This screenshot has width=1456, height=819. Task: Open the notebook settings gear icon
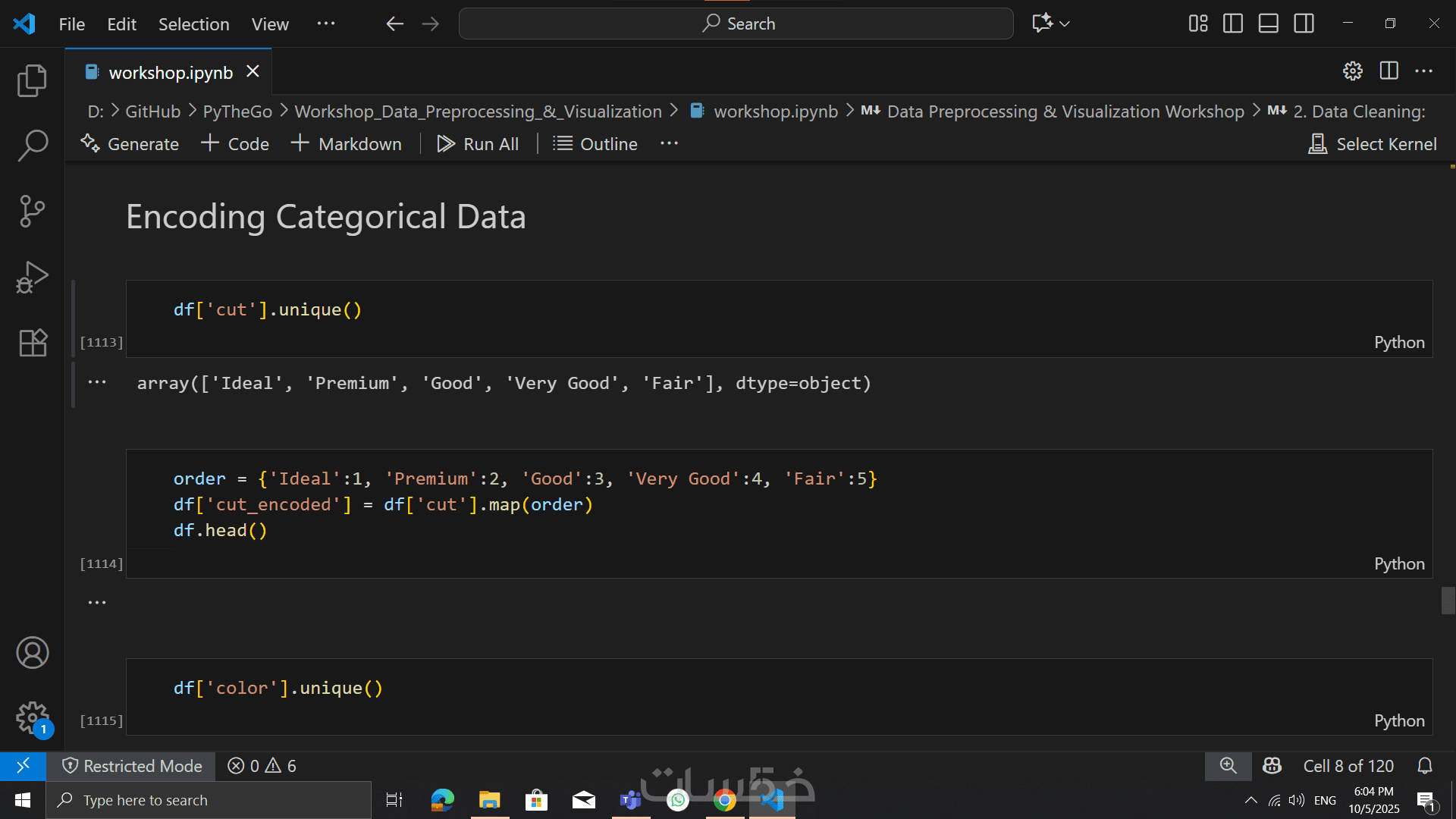pyautogui.click(x=1353, y=71)
